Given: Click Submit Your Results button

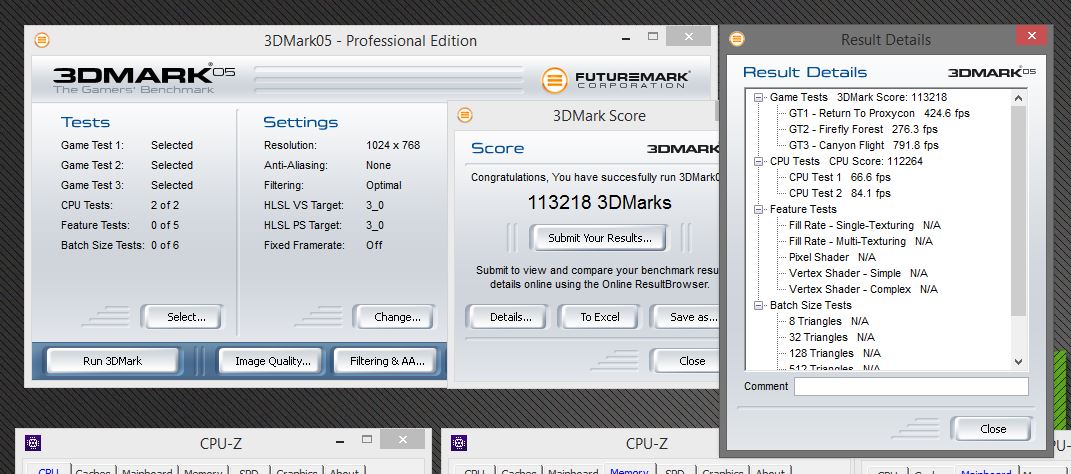Looking at the screenshot, I should coord(599,238).
